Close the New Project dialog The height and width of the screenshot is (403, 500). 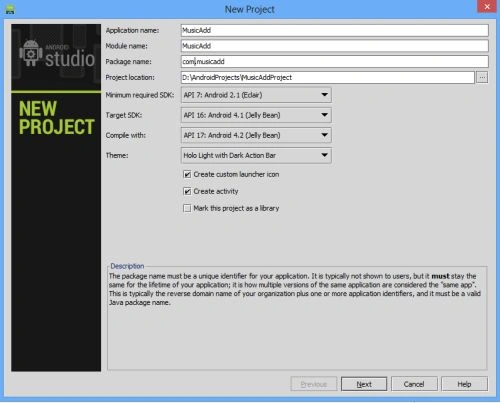click(487, 7)
